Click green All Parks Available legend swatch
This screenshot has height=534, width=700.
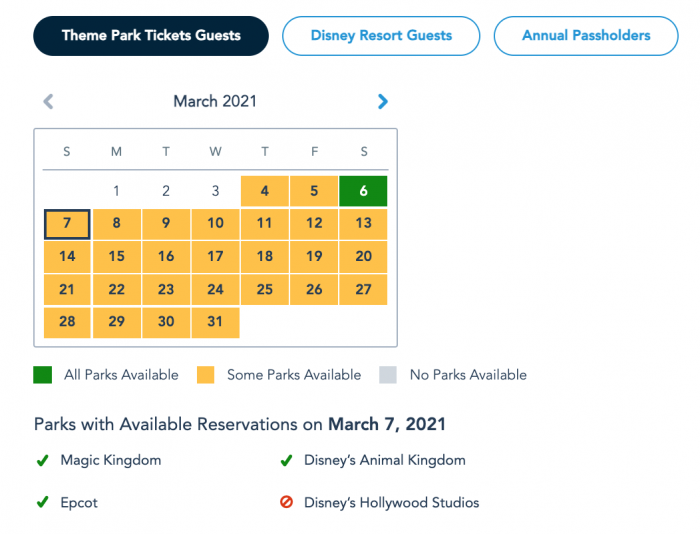click(x=43, y=375)
